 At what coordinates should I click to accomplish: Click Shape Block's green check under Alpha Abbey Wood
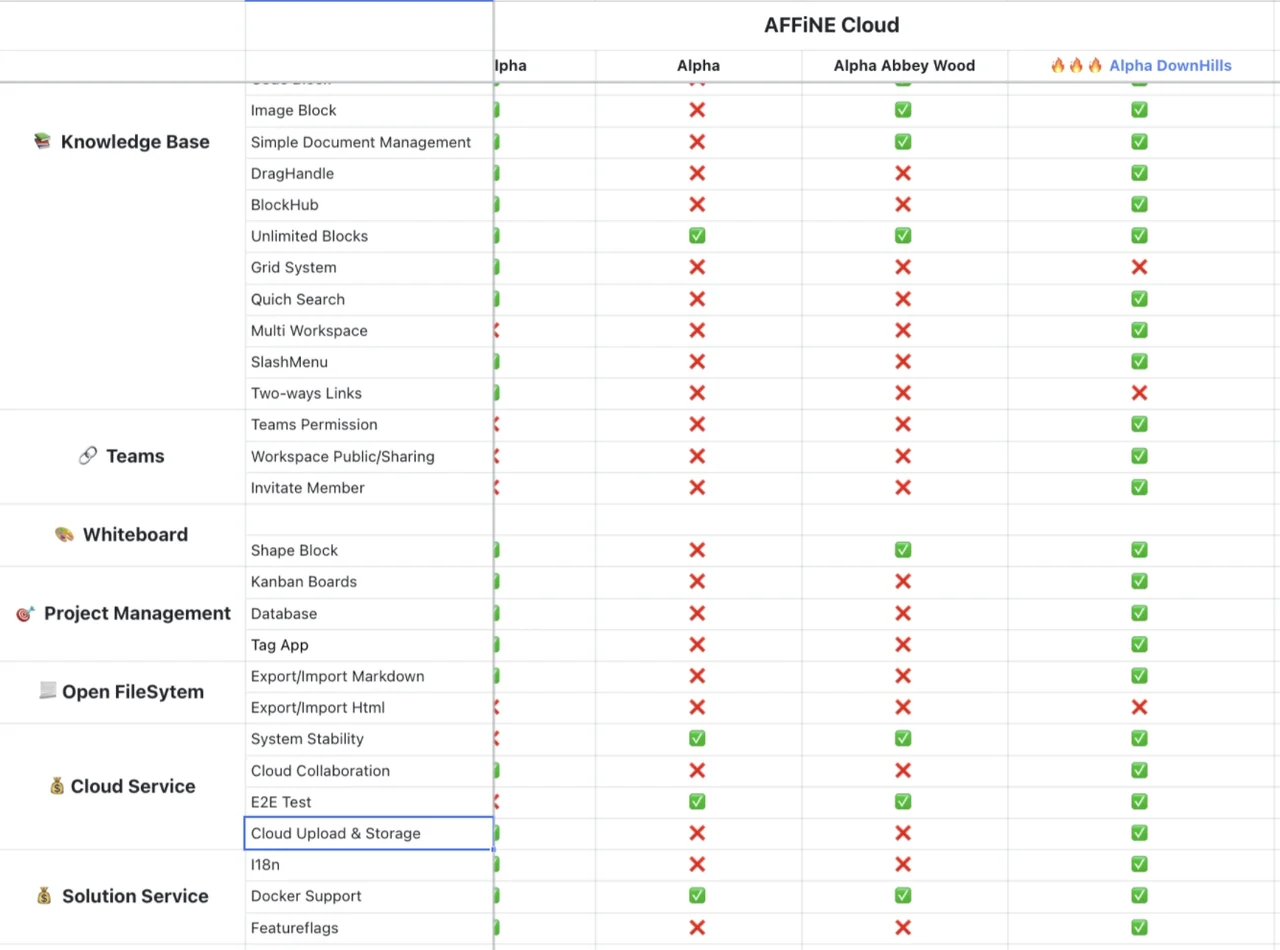pyautogui.click(x=903, y=550)
